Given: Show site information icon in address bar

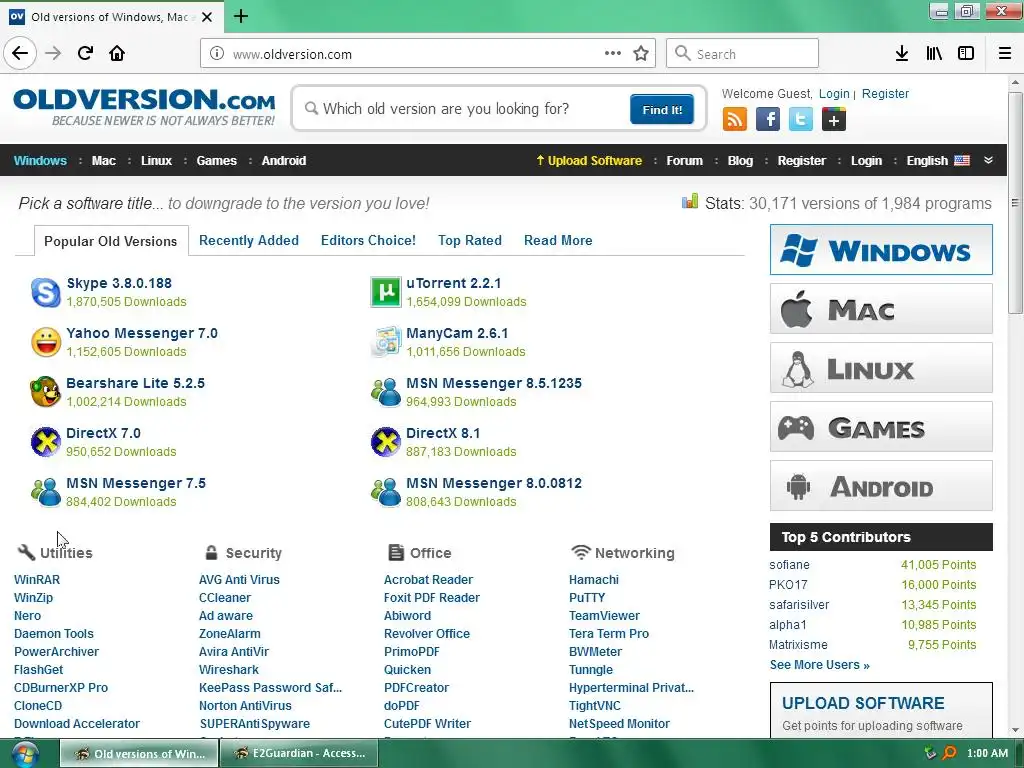Looking at the screenshot, I should [x=217, y=54].
